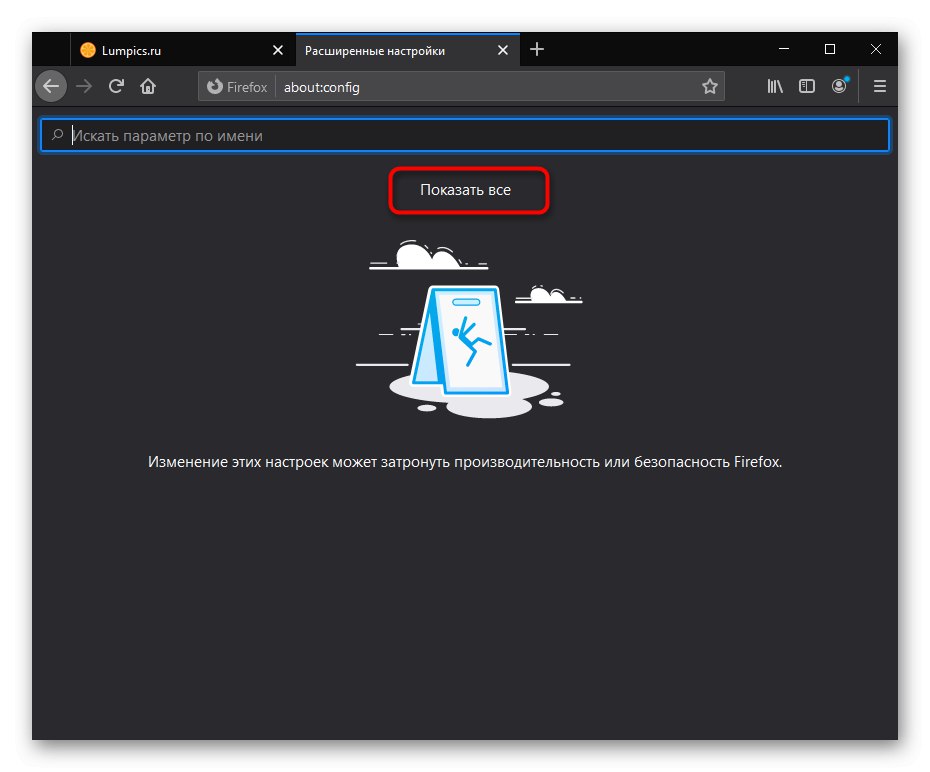Open the Library (bookshelf) icon

(x=775, y=86)
